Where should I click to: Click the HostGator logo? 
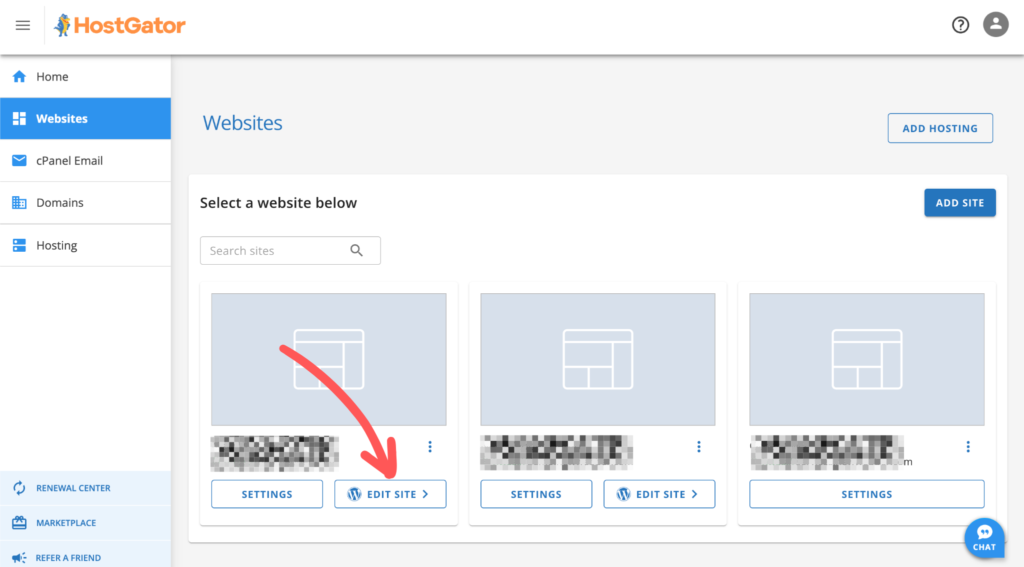pos(120,26)
